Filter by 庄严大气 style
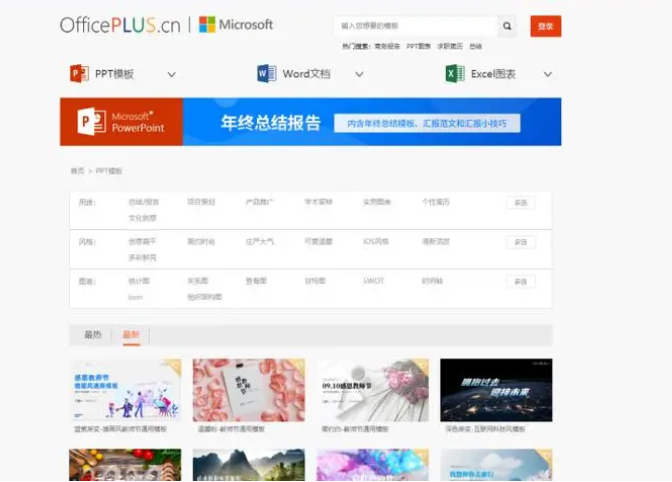672x482 pixels. coord(259,241)
